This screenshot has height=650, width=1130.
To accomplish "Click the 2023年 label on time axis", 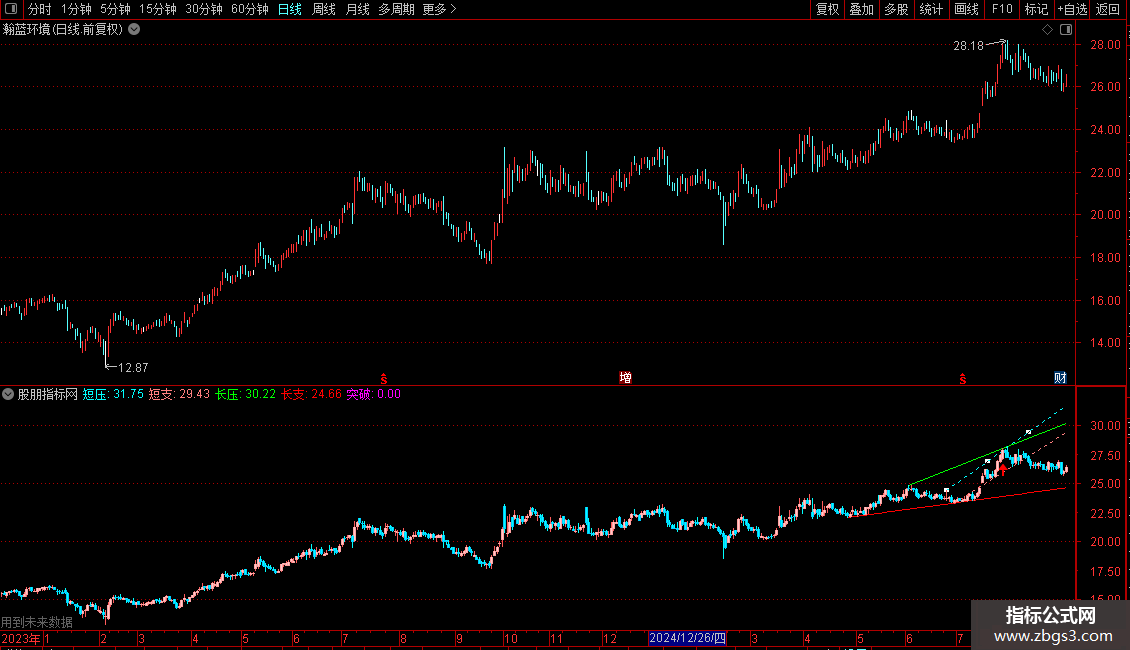I will click(x=21, y=638).
